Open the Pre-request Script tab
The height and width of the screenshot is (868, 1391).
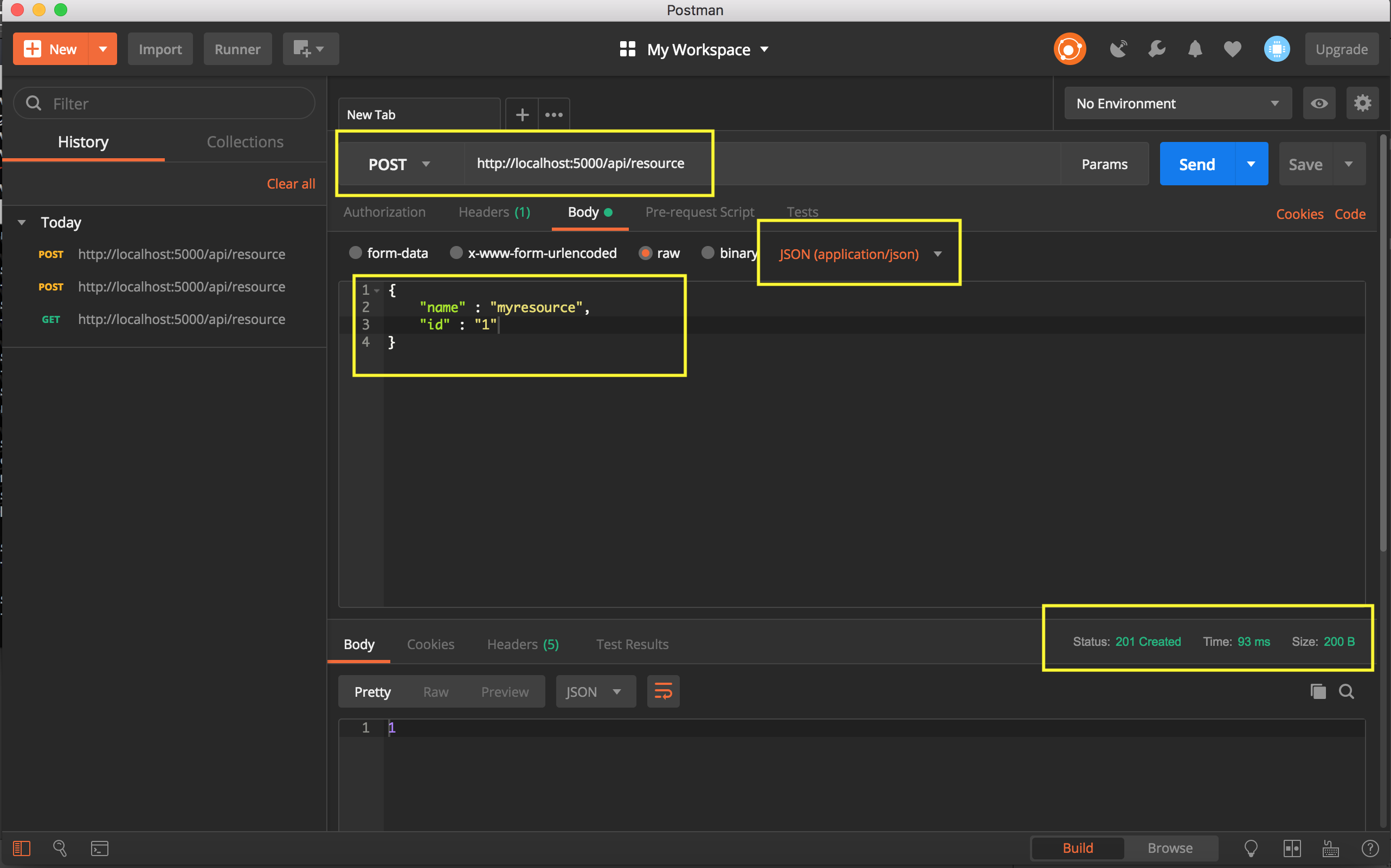tap(699, 212)
